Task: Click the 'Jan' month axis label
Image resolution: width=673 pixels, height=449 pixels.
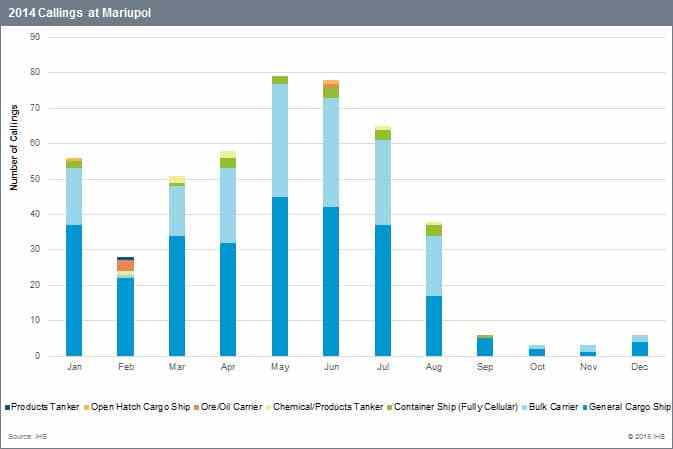Action: (x=74, y=367)
